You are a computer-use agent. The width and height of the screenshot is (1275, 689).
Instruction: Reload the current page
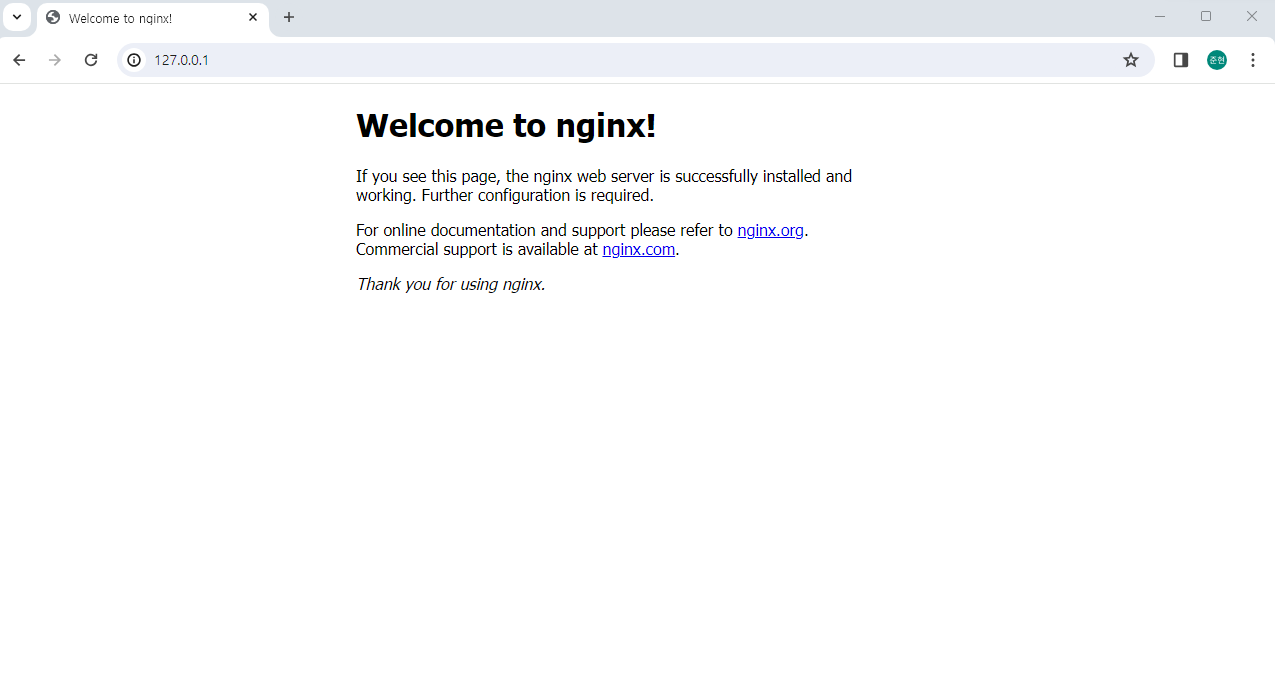click(91, 60)
